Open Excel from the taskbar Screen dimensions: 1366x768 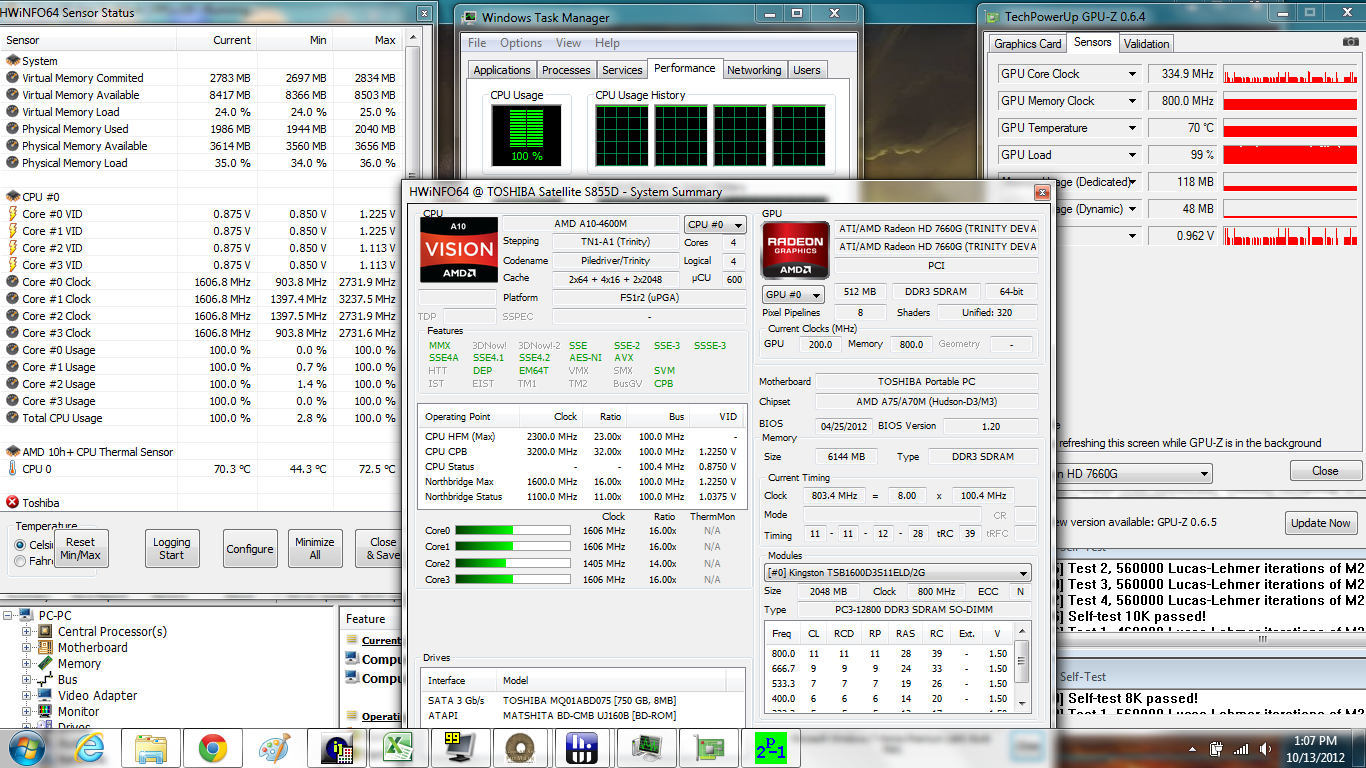click(397, 747)
